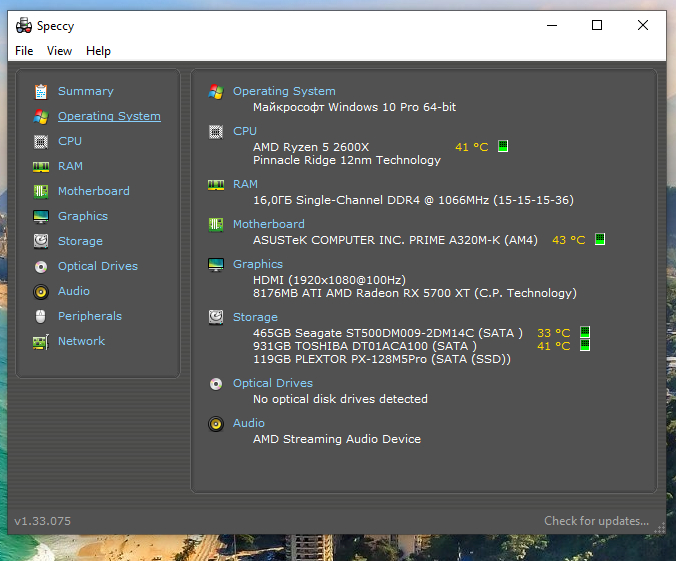Open the Operating System heading in main panel
The height and width of the screenshot is (561, 676).
tap(284, 91)
